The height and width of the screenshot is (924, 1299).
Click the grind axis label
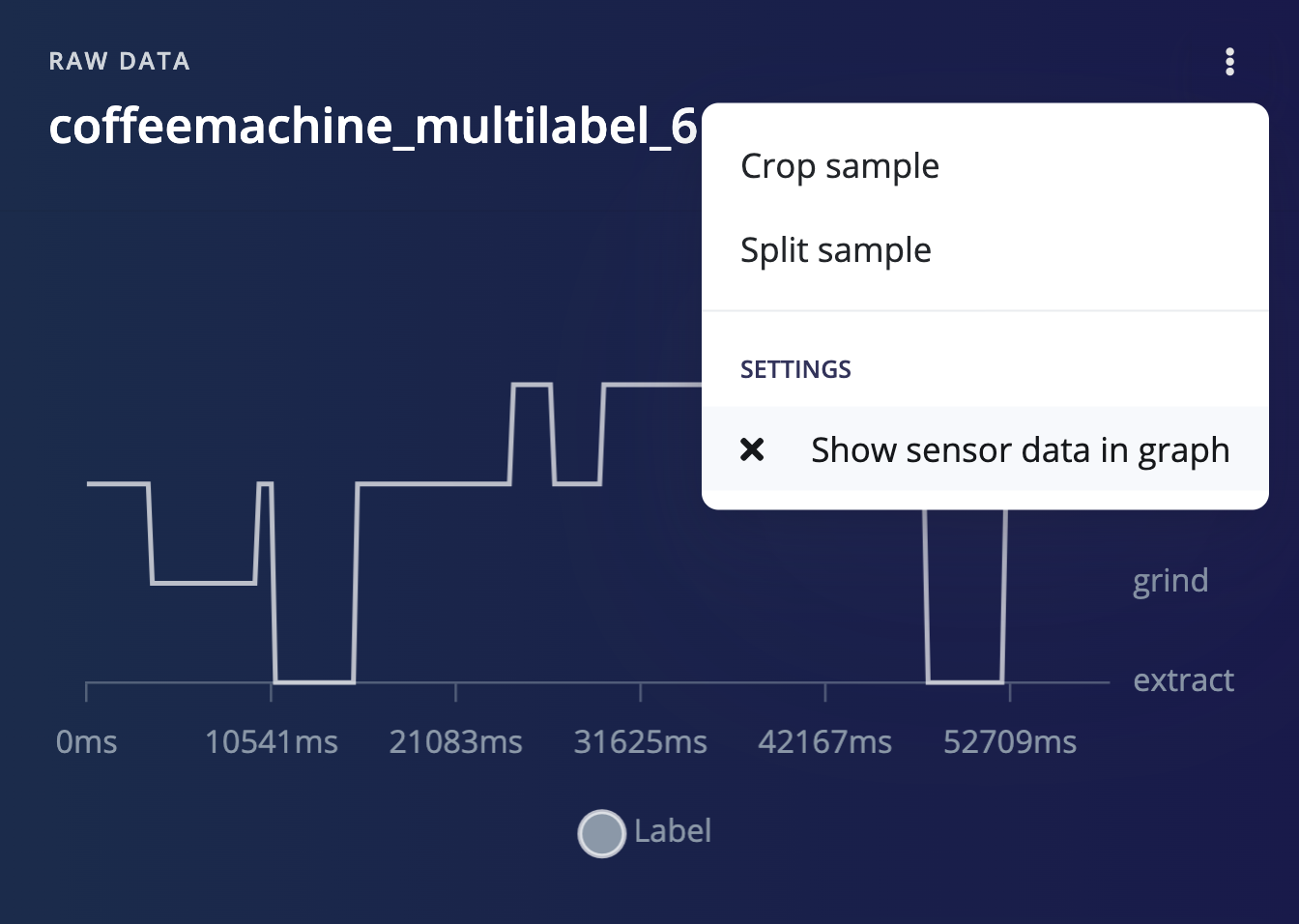1170,581
